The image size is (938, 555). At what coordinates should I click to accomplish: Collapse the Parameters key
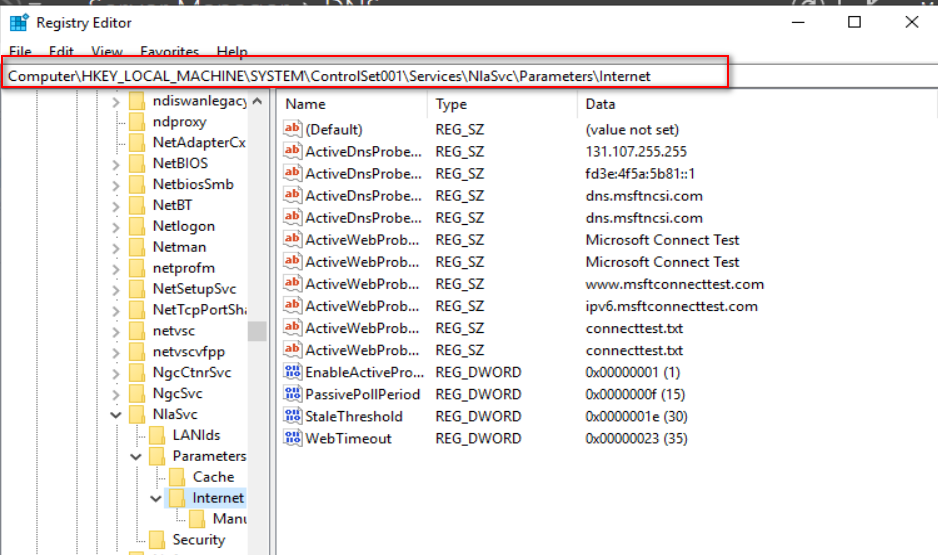(136, 456)
